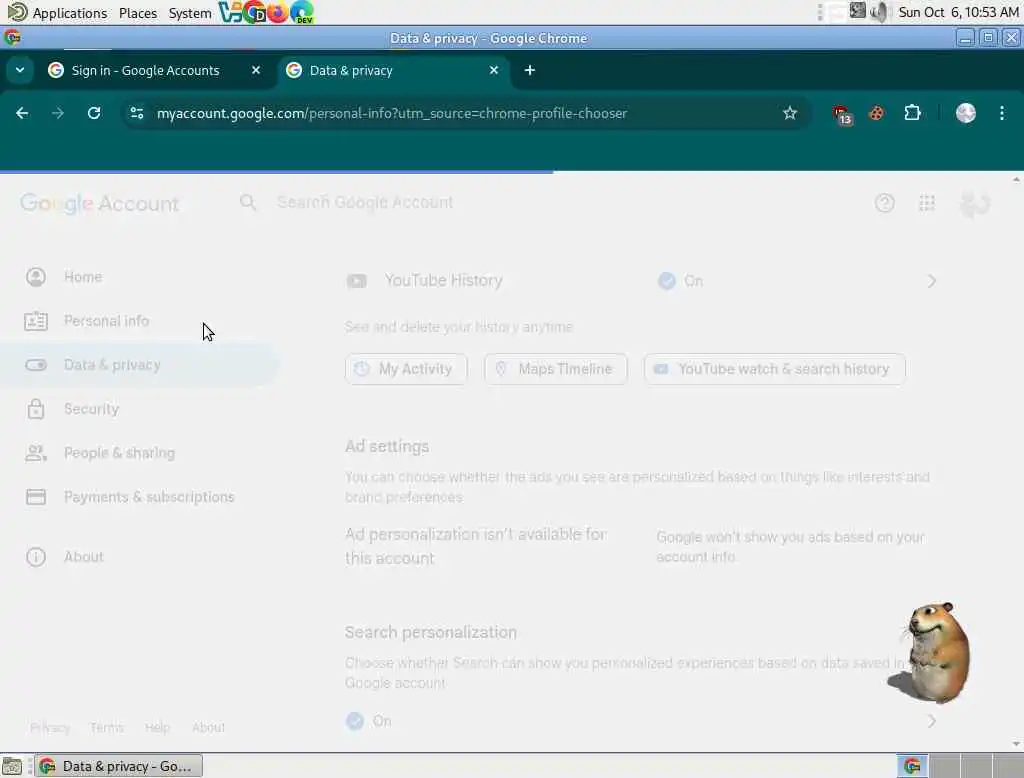Open the Chrome profile avatar
1024x778 pixels.
click(x=965, y=113)
